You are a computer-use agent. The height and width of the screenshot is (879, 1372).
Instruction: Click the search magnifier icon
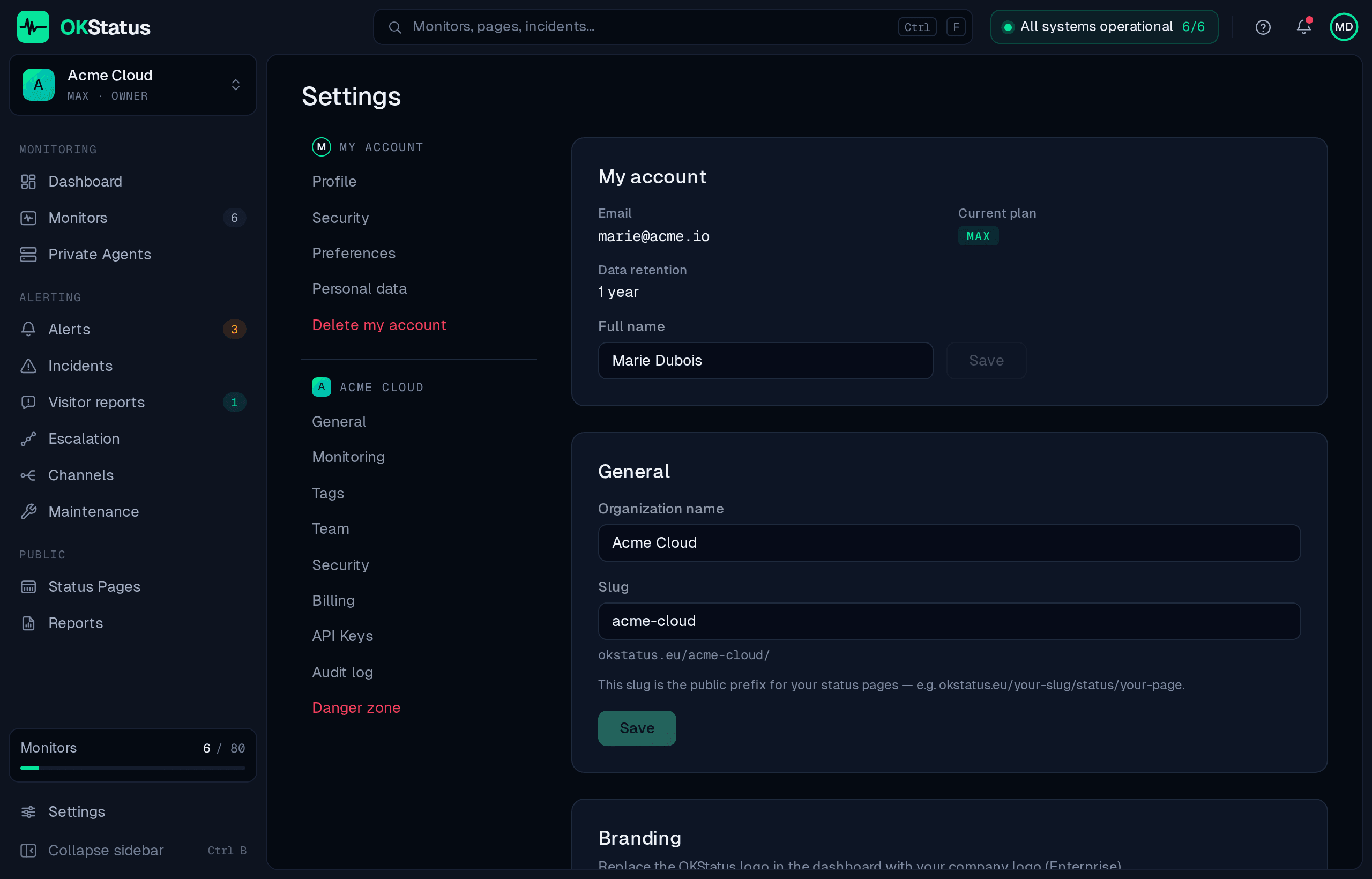click(x=395, y=27)
